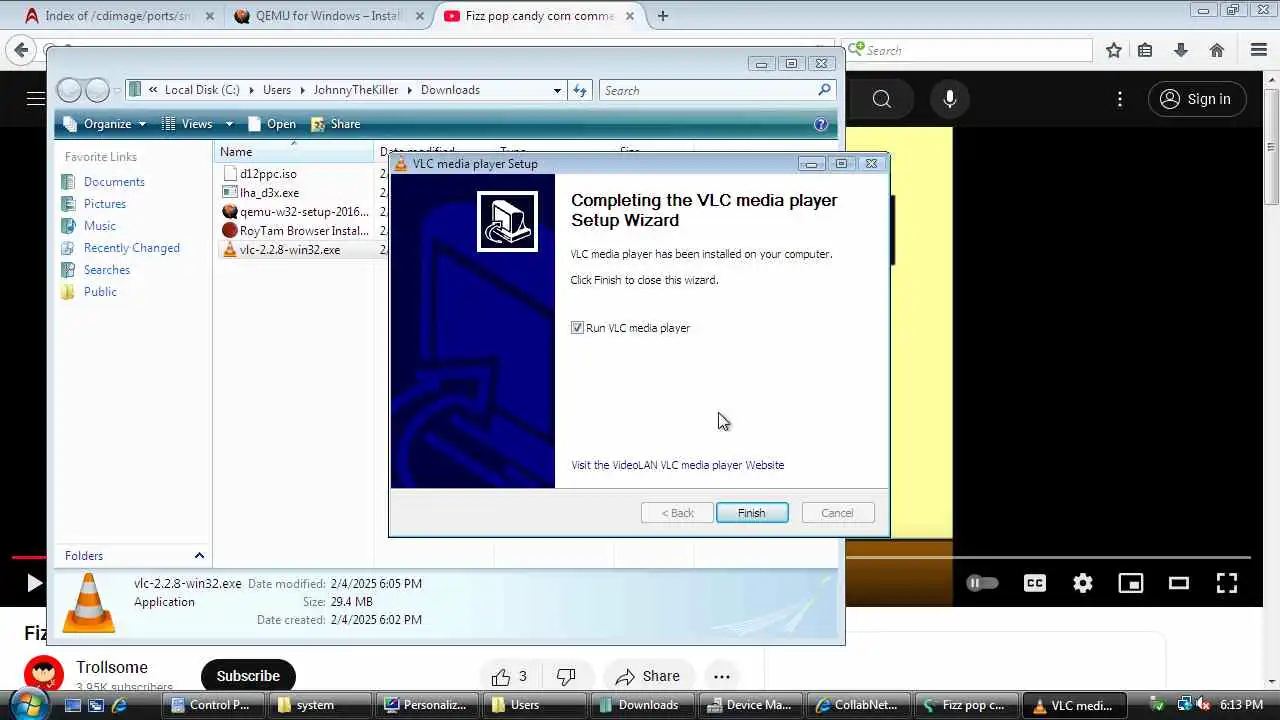Dislike the YouTube video
The width and height of the screenshot is (1280, 720).
566,677
